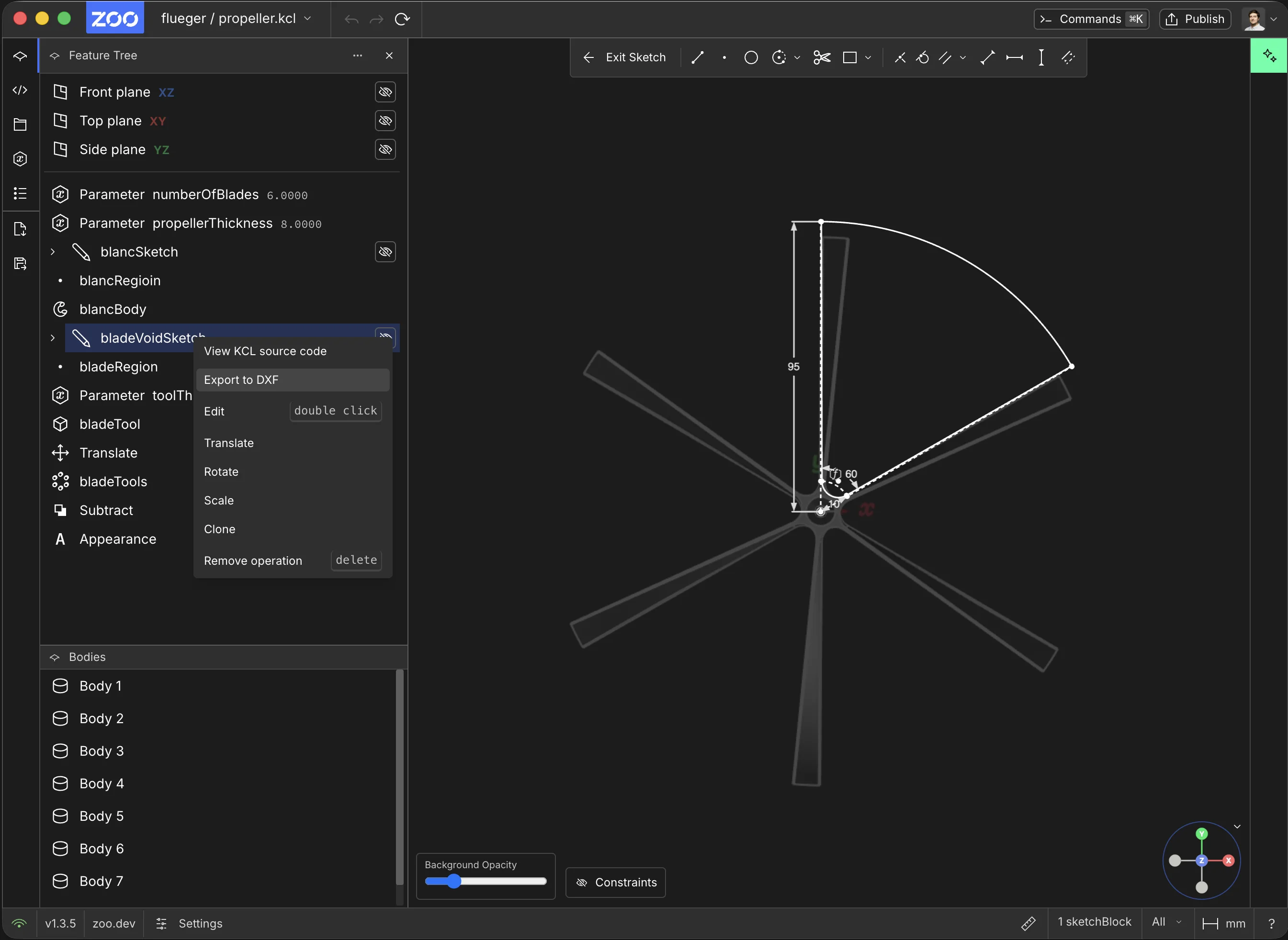Collapse the view gizmo menu chevron
Image resolution: width=1288 pixels, height=940 pixels.
point(1237,826)
